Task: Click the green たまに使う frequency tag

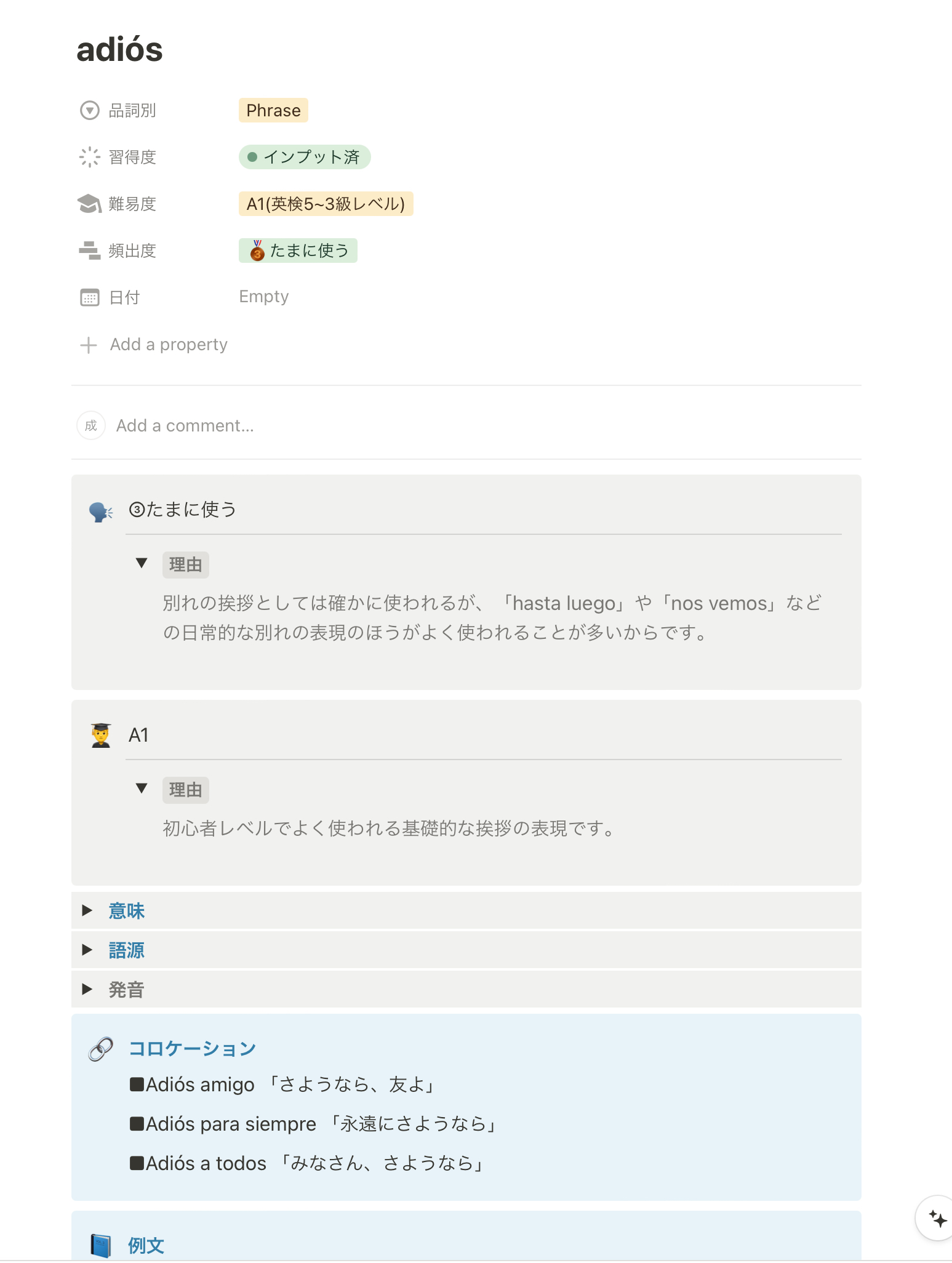Action: click(x=298, y=251)
